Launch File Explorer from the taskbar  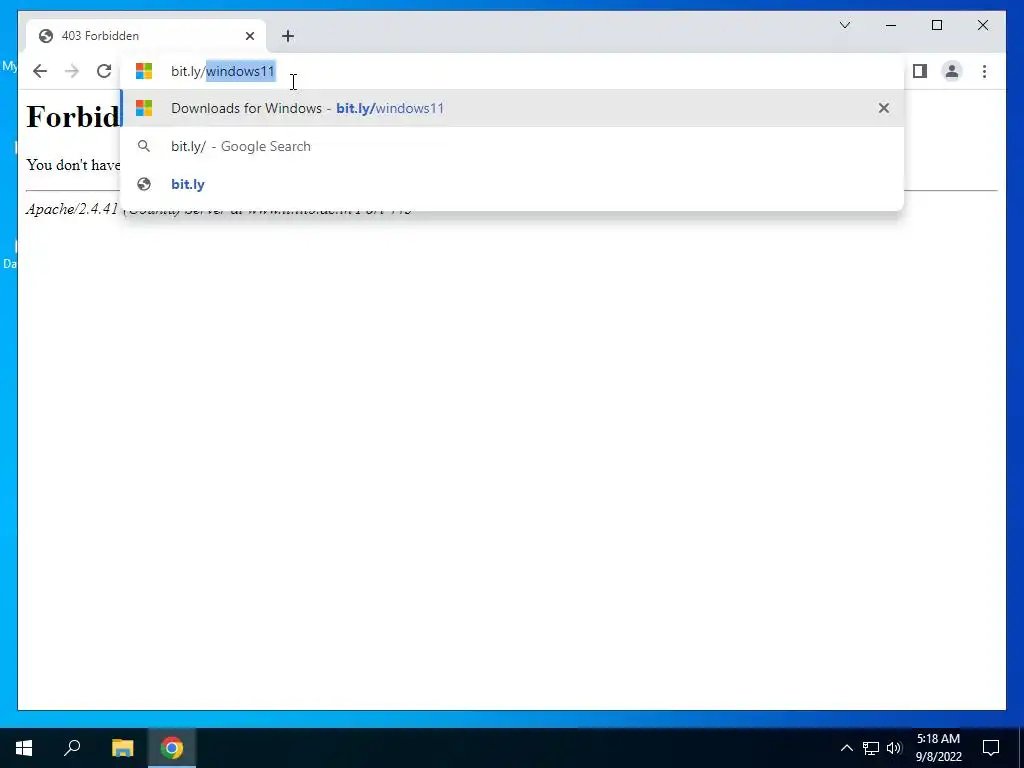coord(122,748)
